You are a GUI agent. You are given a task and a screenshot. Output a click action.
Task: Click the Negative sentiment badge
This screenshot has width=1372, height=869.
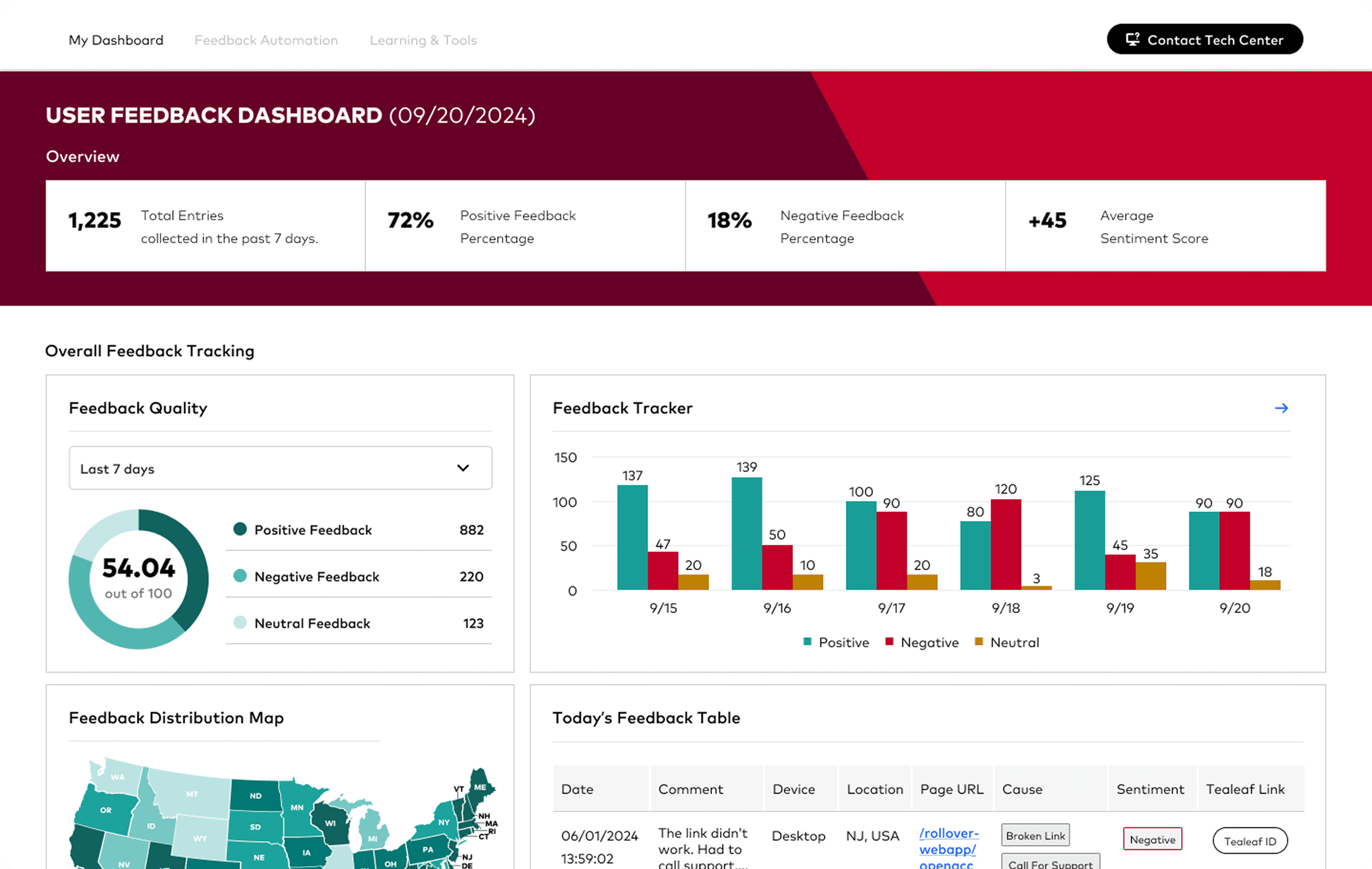pyautogui.click(x=1152, y=839)
